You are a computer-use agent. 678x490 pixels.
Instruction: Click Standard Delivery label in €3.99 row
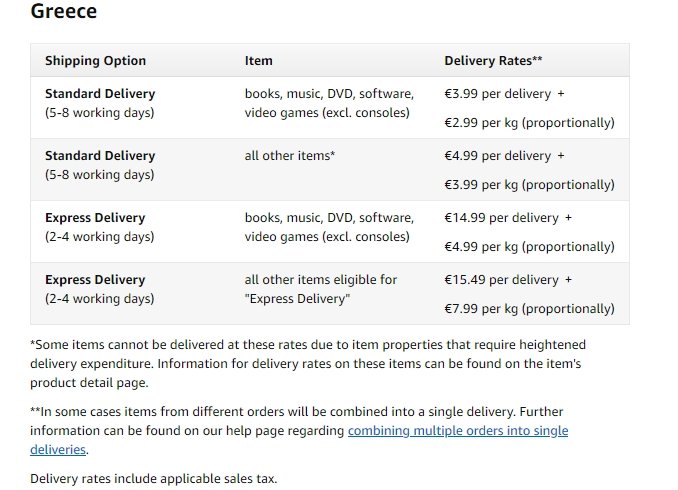coord(100,94)
